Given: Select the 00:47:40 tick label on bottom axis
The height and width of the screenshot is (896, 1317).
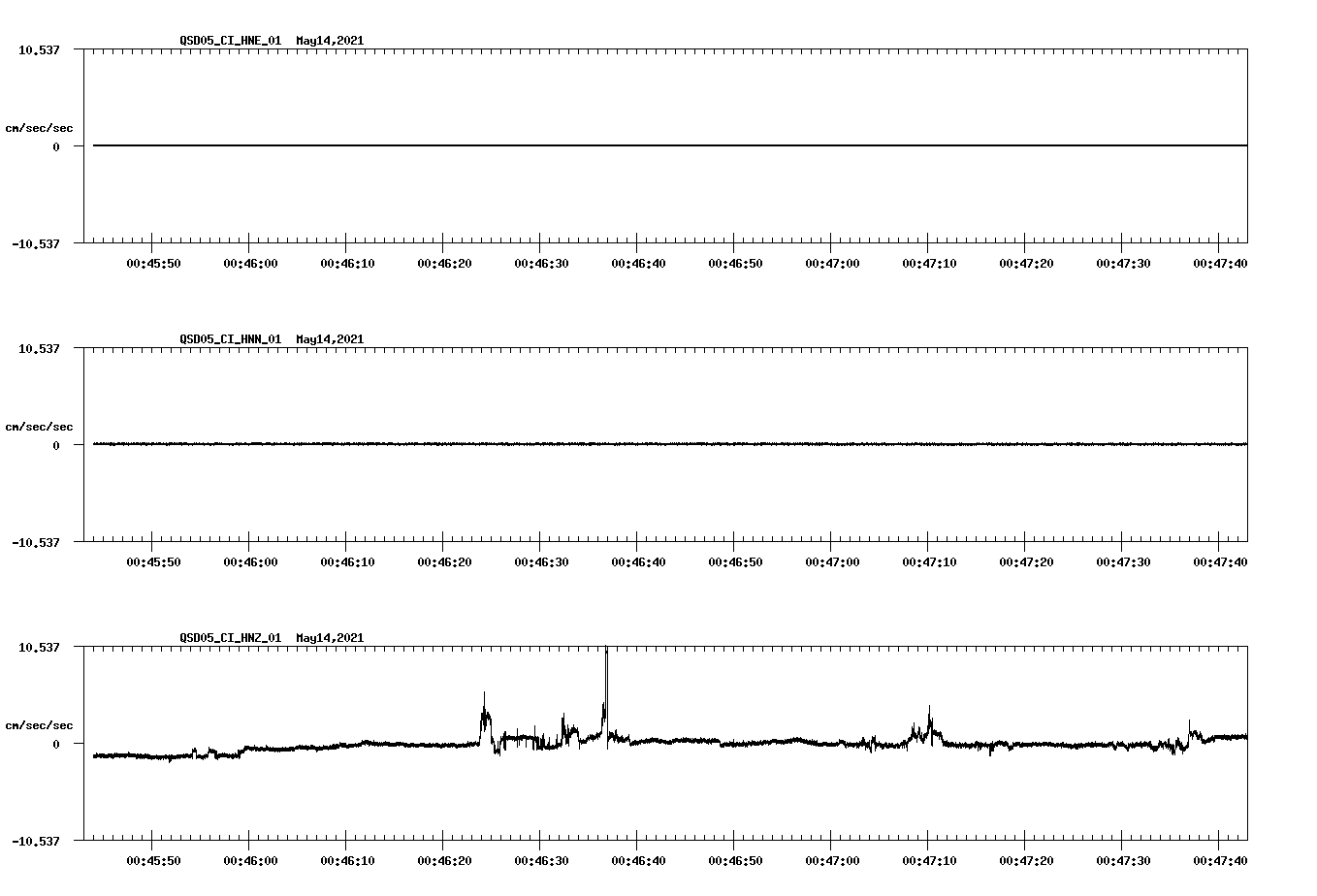Looking at the screenshot, I should 1220,859.
